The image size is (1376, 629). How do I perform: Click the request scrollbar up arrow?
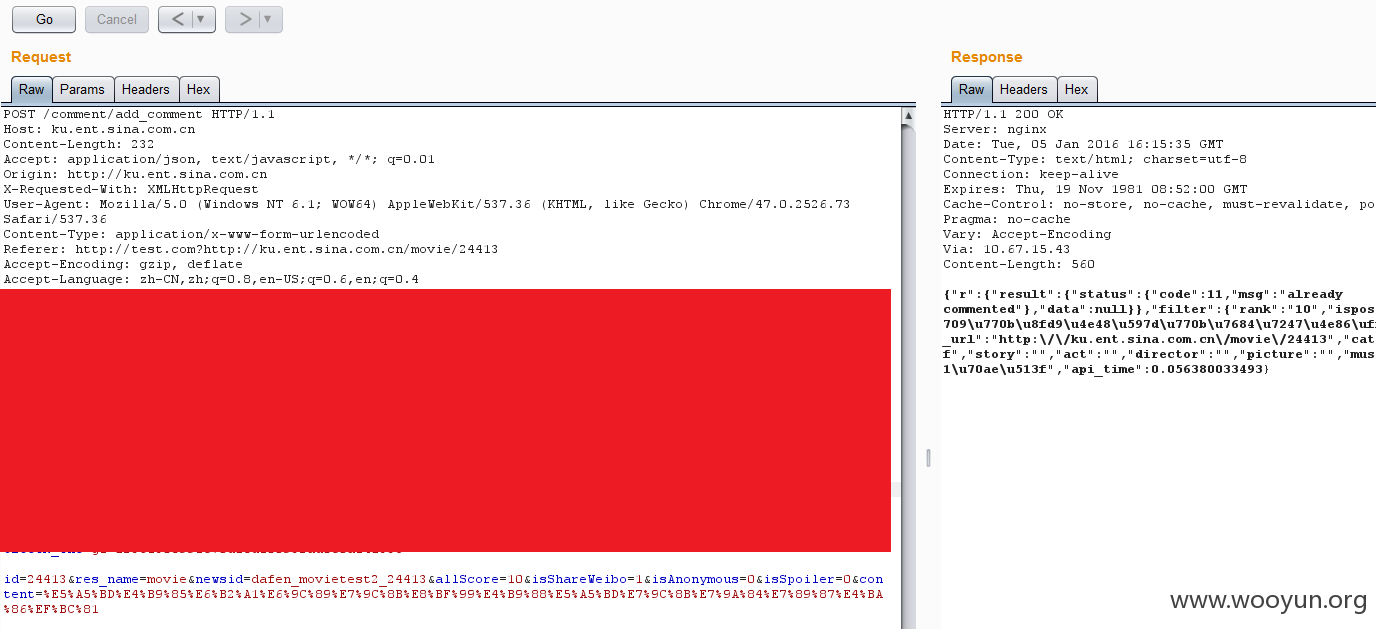(908, 116)
